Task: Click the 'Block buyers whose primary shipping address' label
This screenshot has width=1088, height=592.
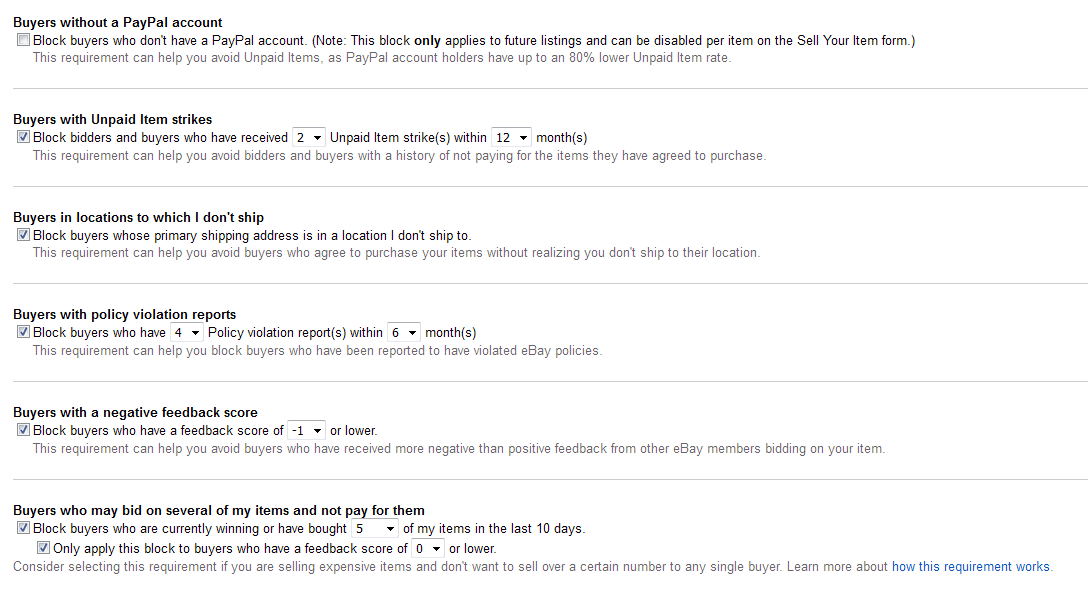Action: pos(252,235)
